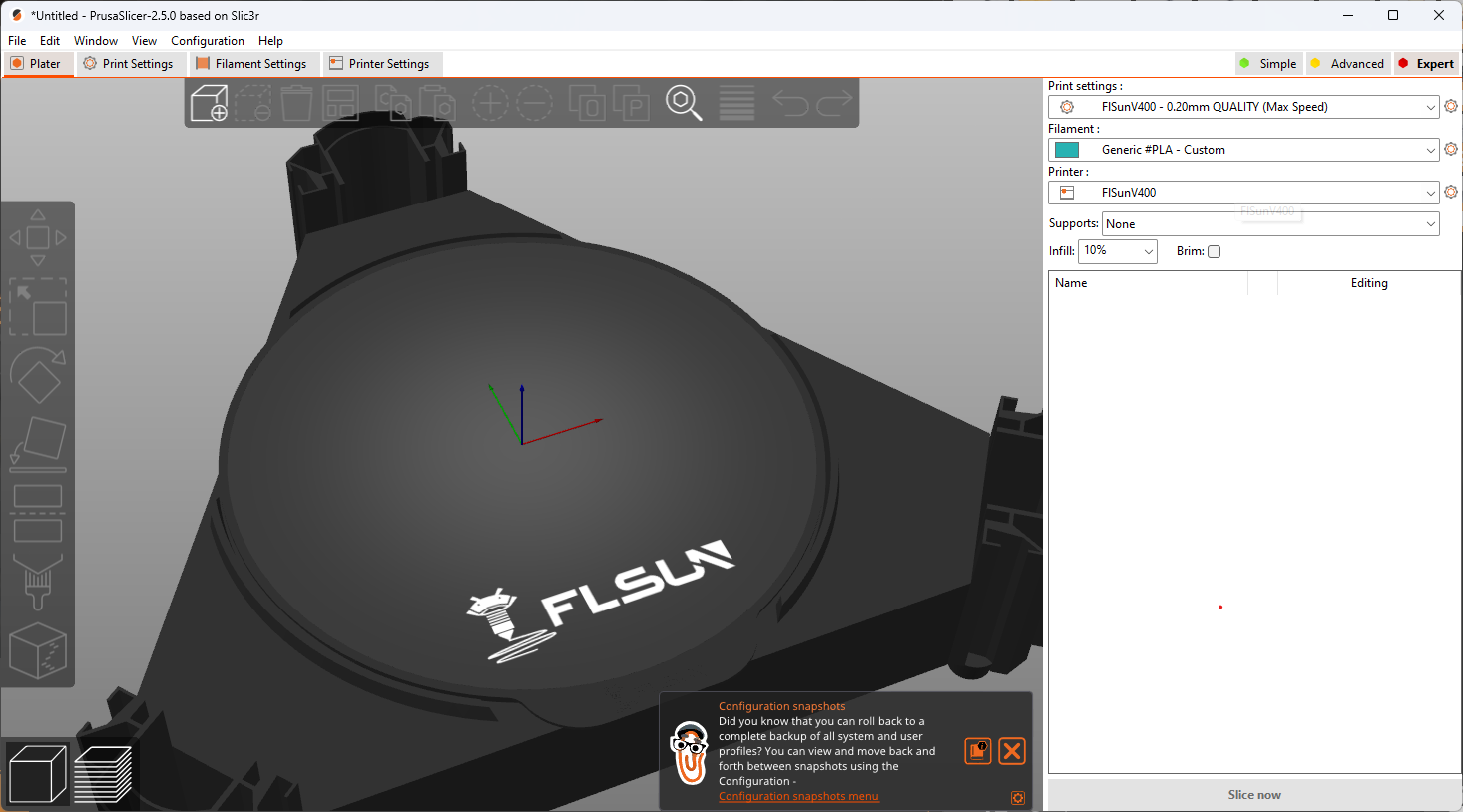Click the teal filament color swatch

[x=1067, y=150]
